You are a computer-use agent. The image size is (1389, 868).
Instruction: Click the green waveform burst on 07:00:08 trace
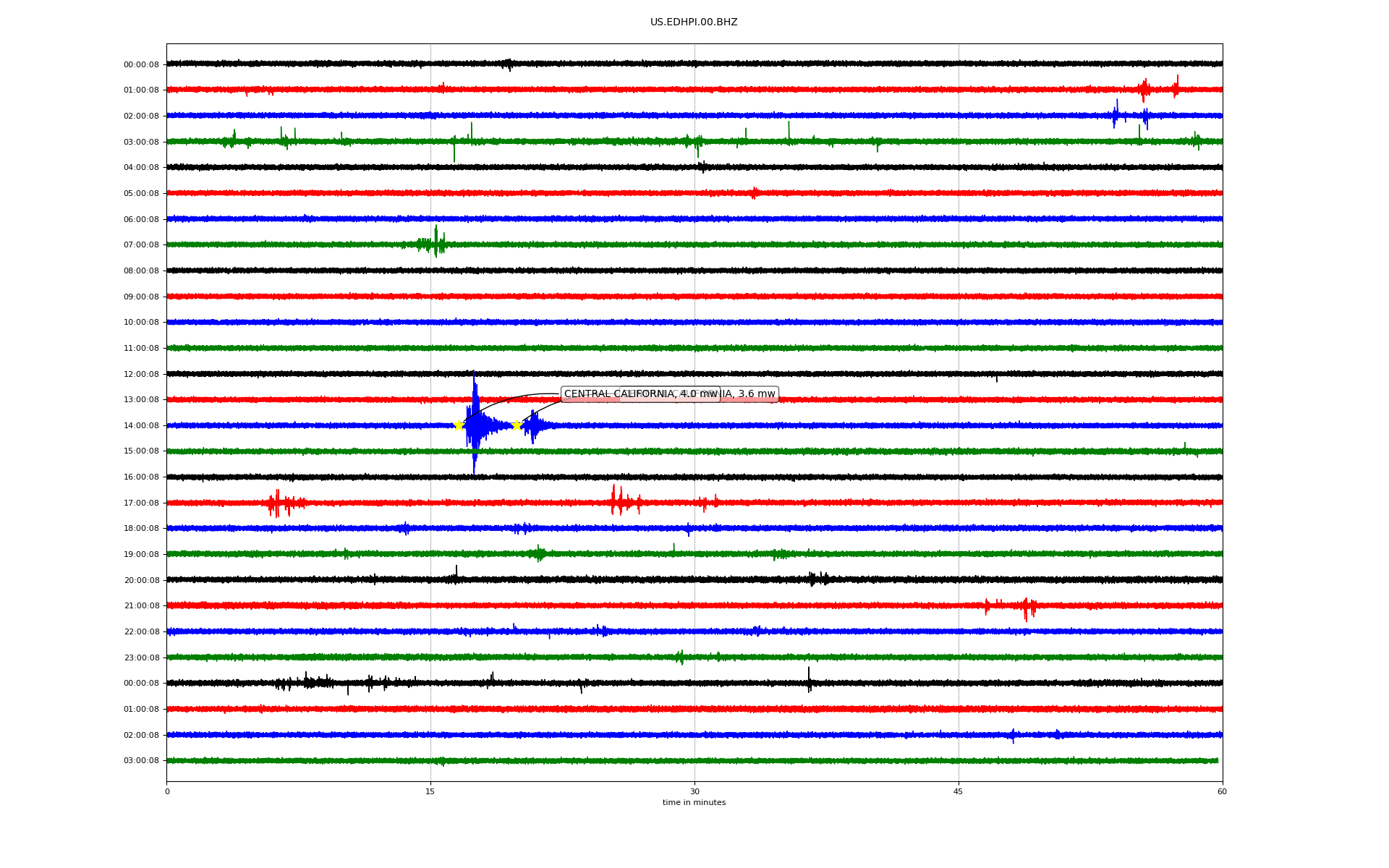tap(436, 243)
